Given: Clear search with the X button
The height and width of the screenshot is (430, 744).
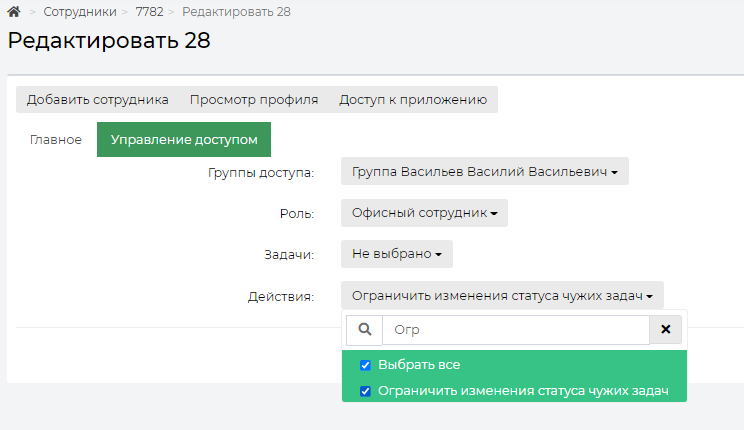Looking at the screenshot, I should [665, 329].
